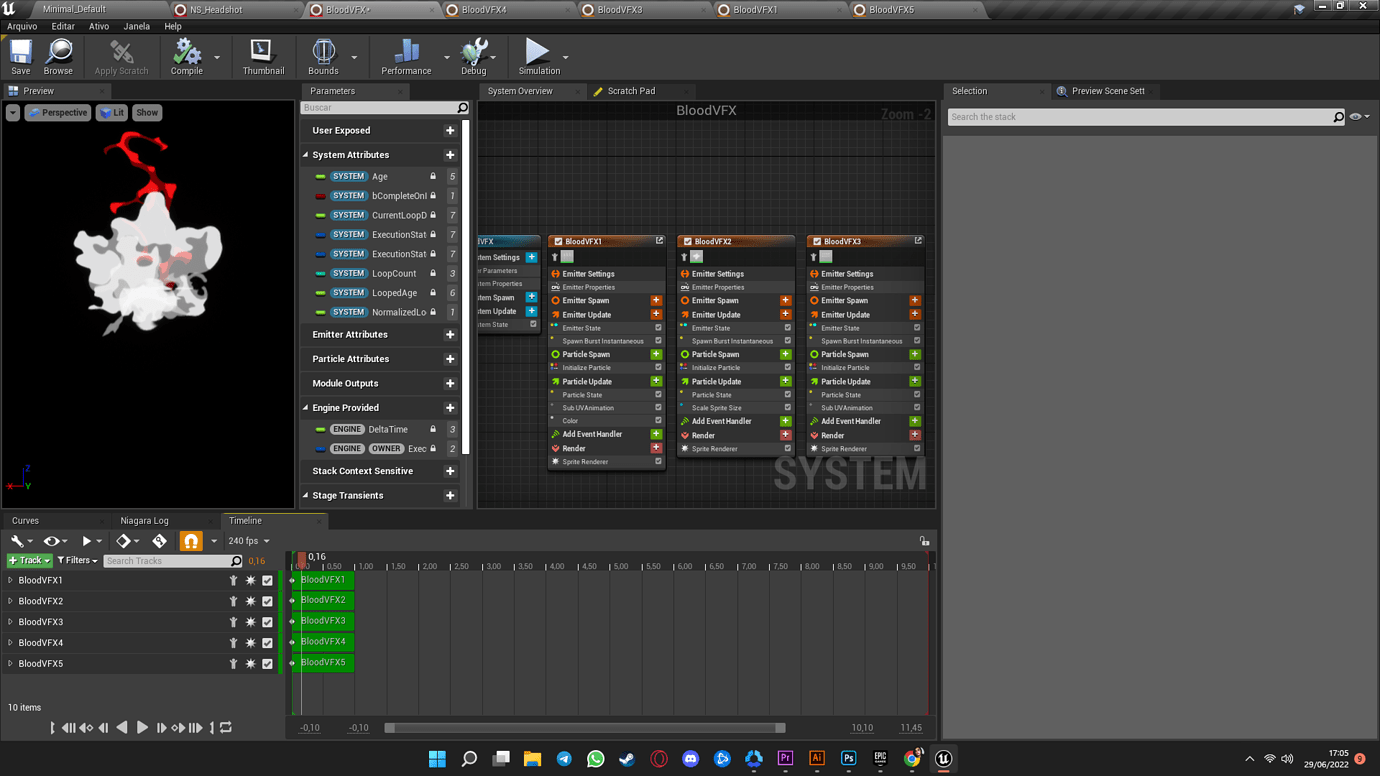The image size is (1380, 776).
Task: Collapse the System Attributes section
Action: point(306,155)
